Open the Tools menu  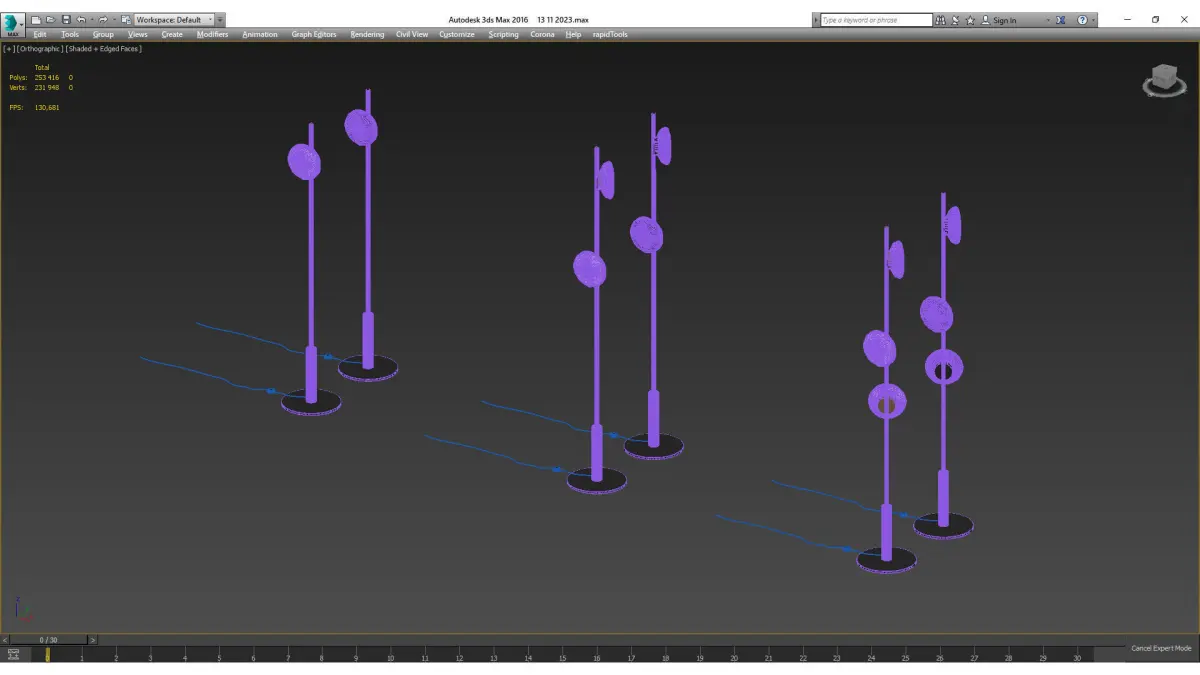(70, 34)
